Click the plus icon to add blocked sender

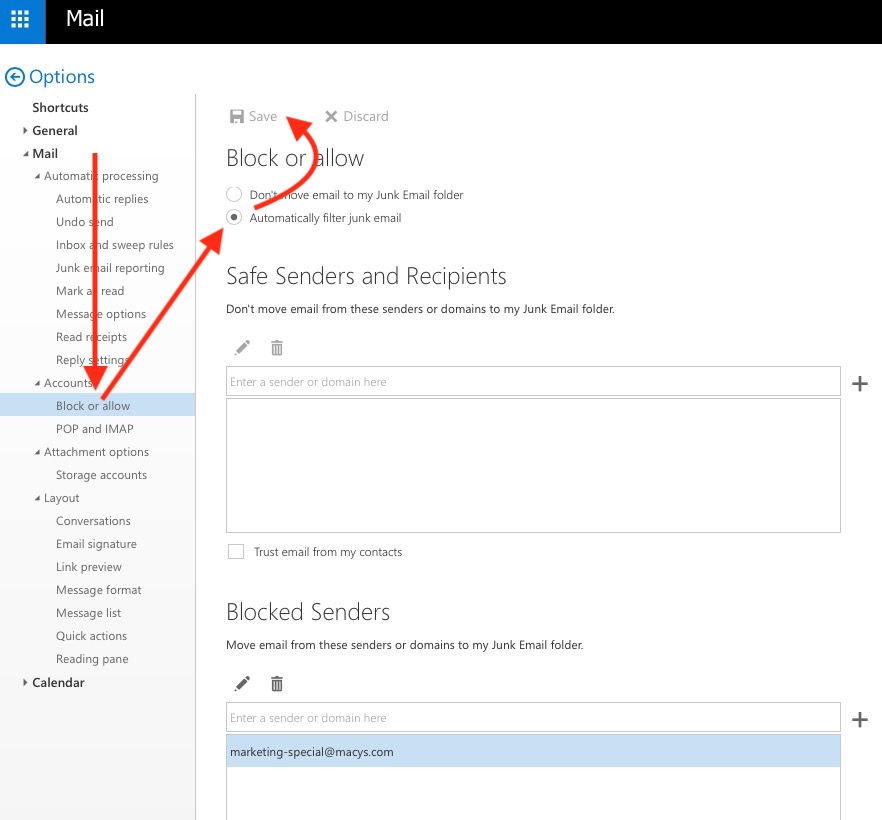click(859, 719)
